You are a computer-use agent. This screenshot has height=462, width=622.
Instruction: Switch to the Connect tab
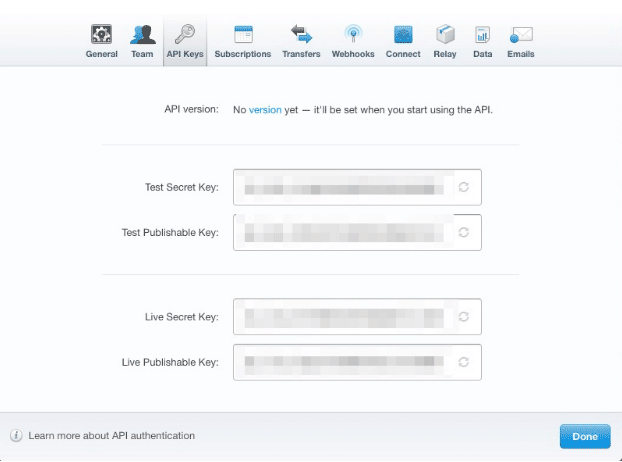[403, 41]
